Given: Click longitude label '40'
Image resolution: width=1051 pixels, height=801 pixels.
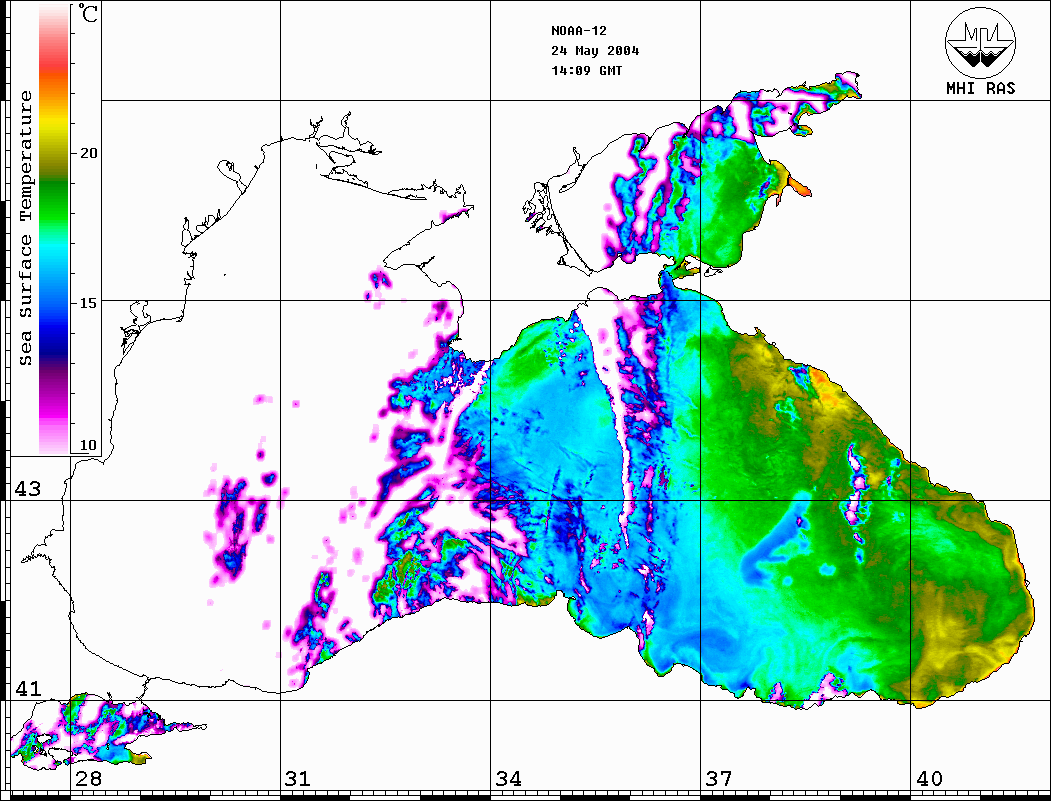Looking at the screenshot, I should point(929,778).
